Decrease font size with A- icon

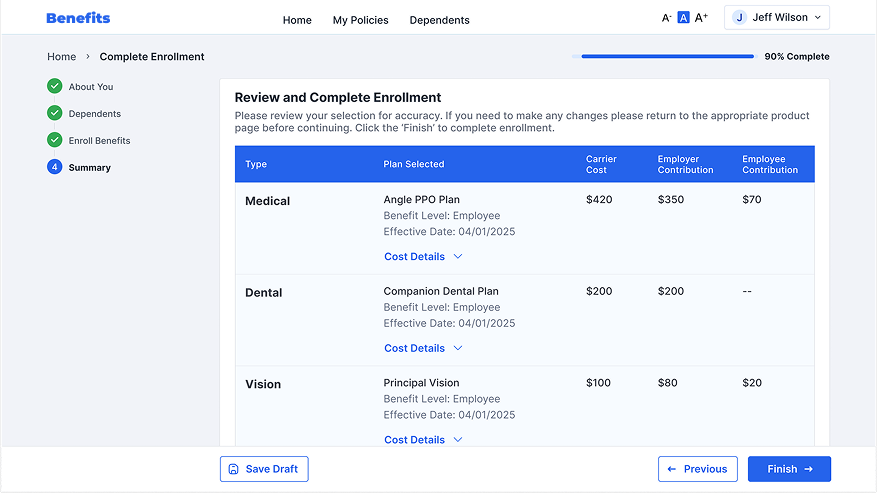click(667, 18)
